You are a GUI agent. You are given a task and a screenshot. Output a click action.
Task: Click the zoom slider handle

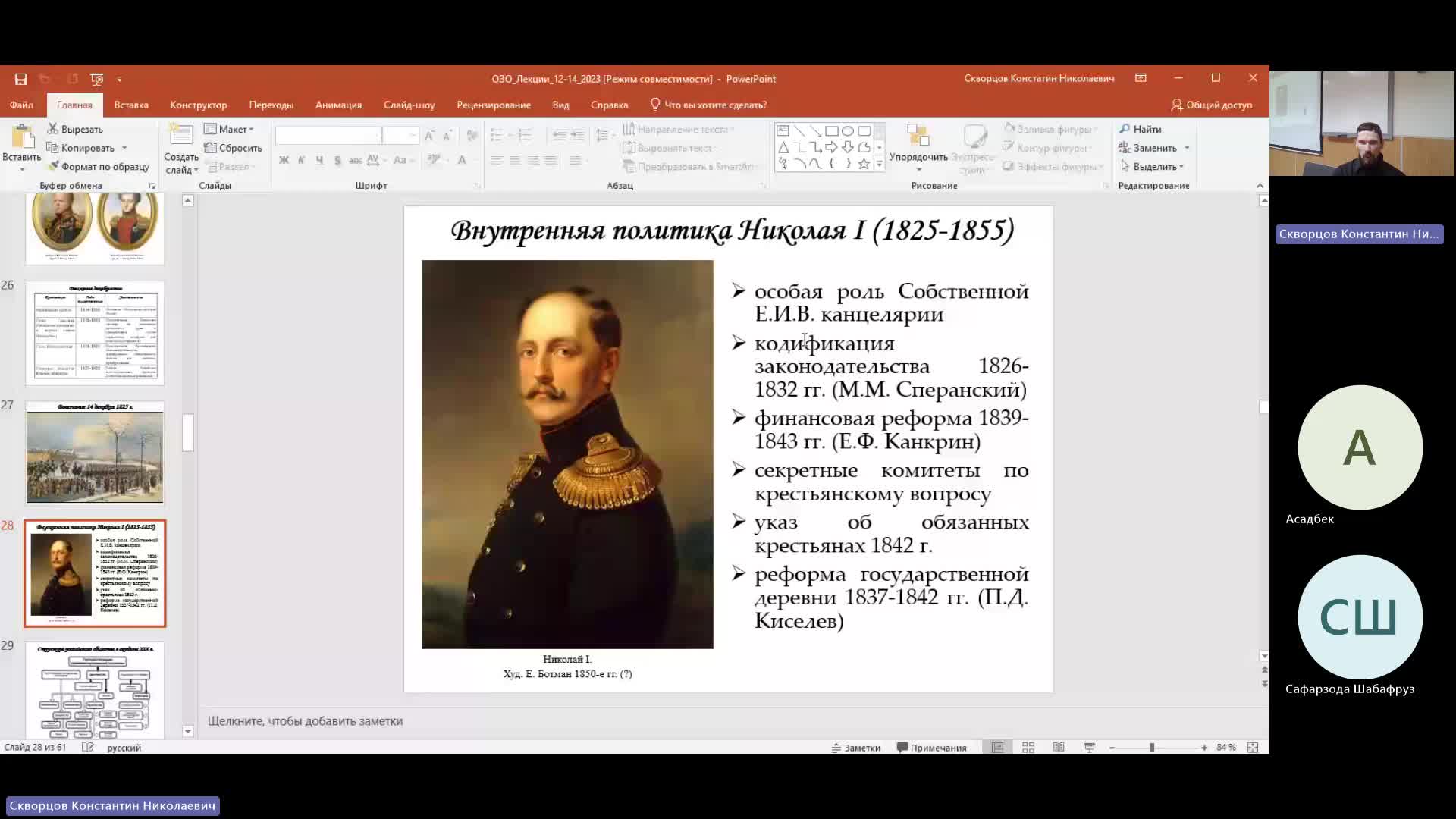(1152, 748)
